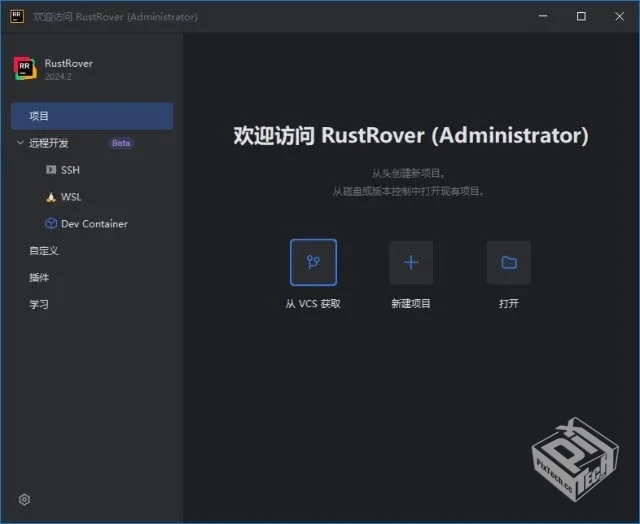Click the SSH terminal icon

(51, 169)
